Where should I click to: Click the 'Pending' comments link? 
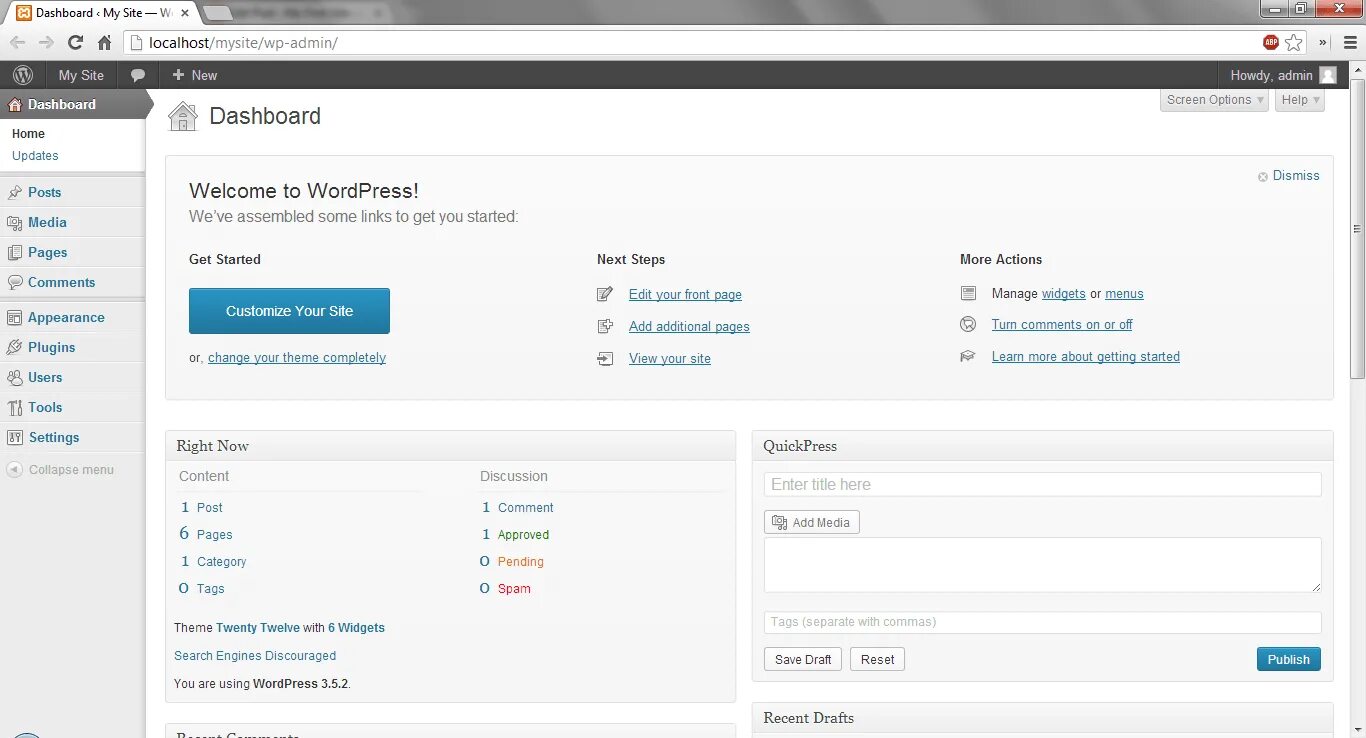(x=521, y=562)
